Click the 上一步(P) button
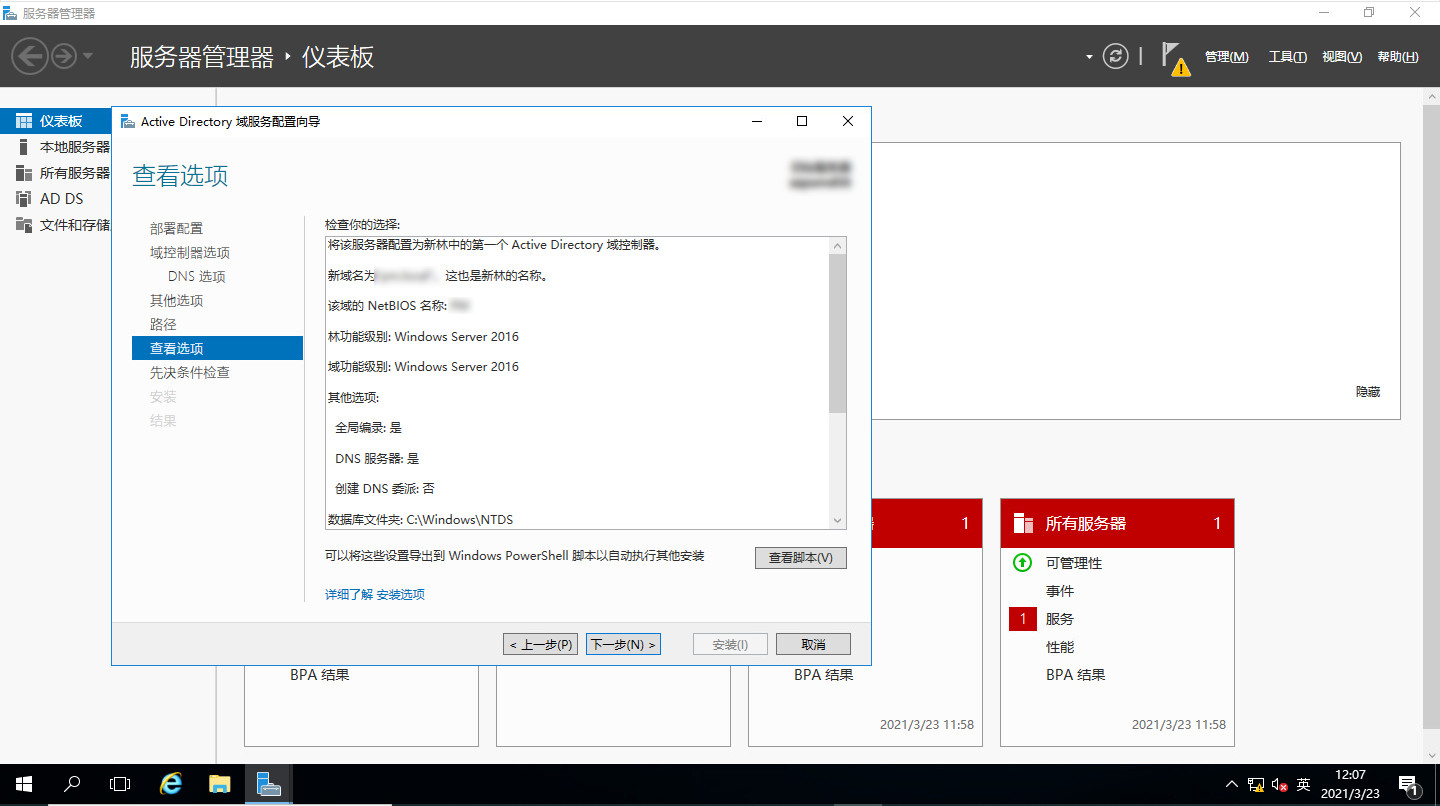 click(541, 644)
